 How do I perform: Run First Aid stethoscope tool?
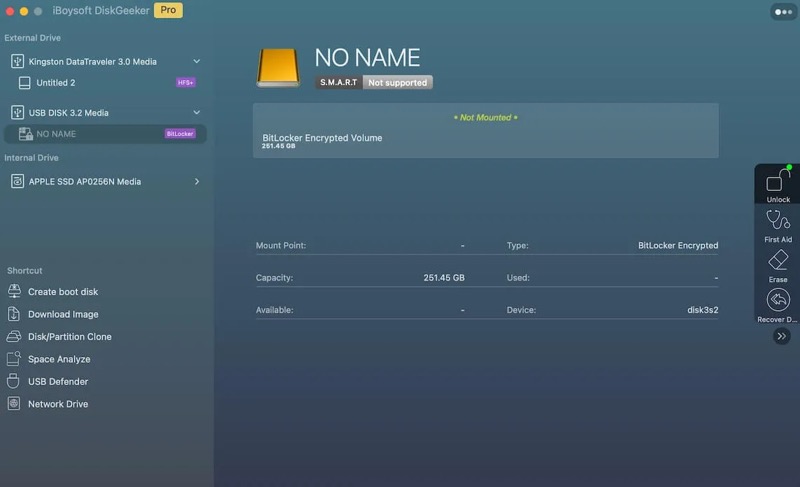click(778, 220)
